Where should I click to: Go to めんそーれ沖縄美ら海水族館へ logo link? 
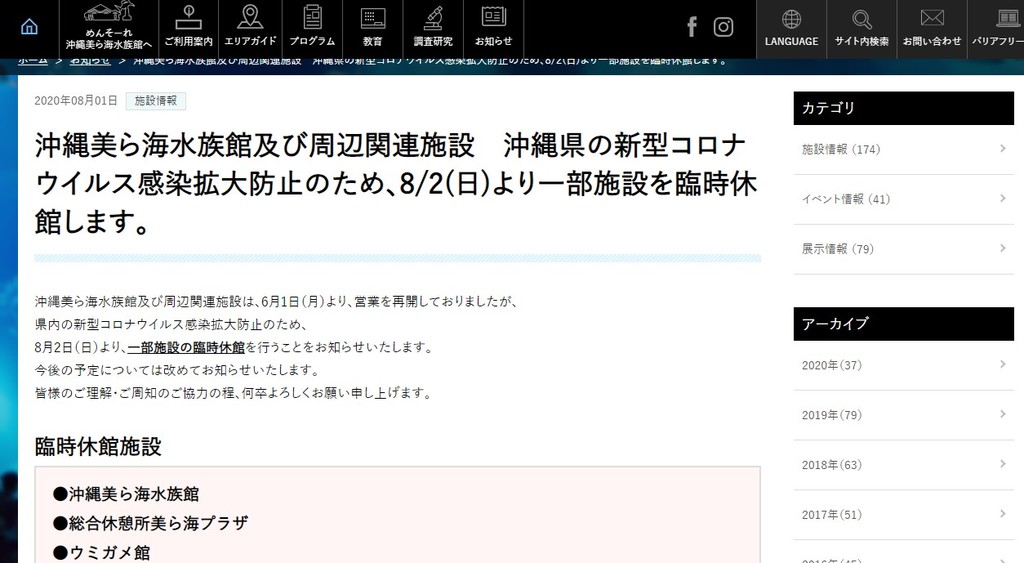click(x=108, y=27)
